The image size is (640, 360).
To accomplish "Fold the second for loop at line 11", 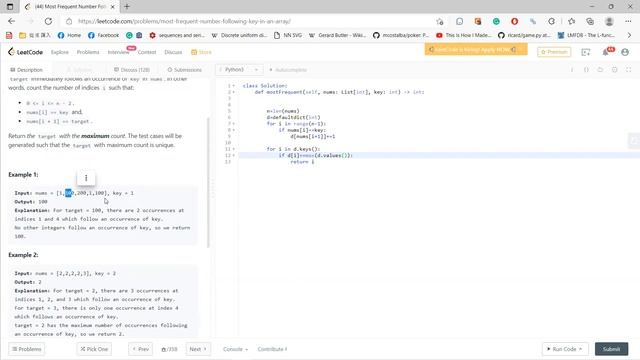I will (234, 149).
